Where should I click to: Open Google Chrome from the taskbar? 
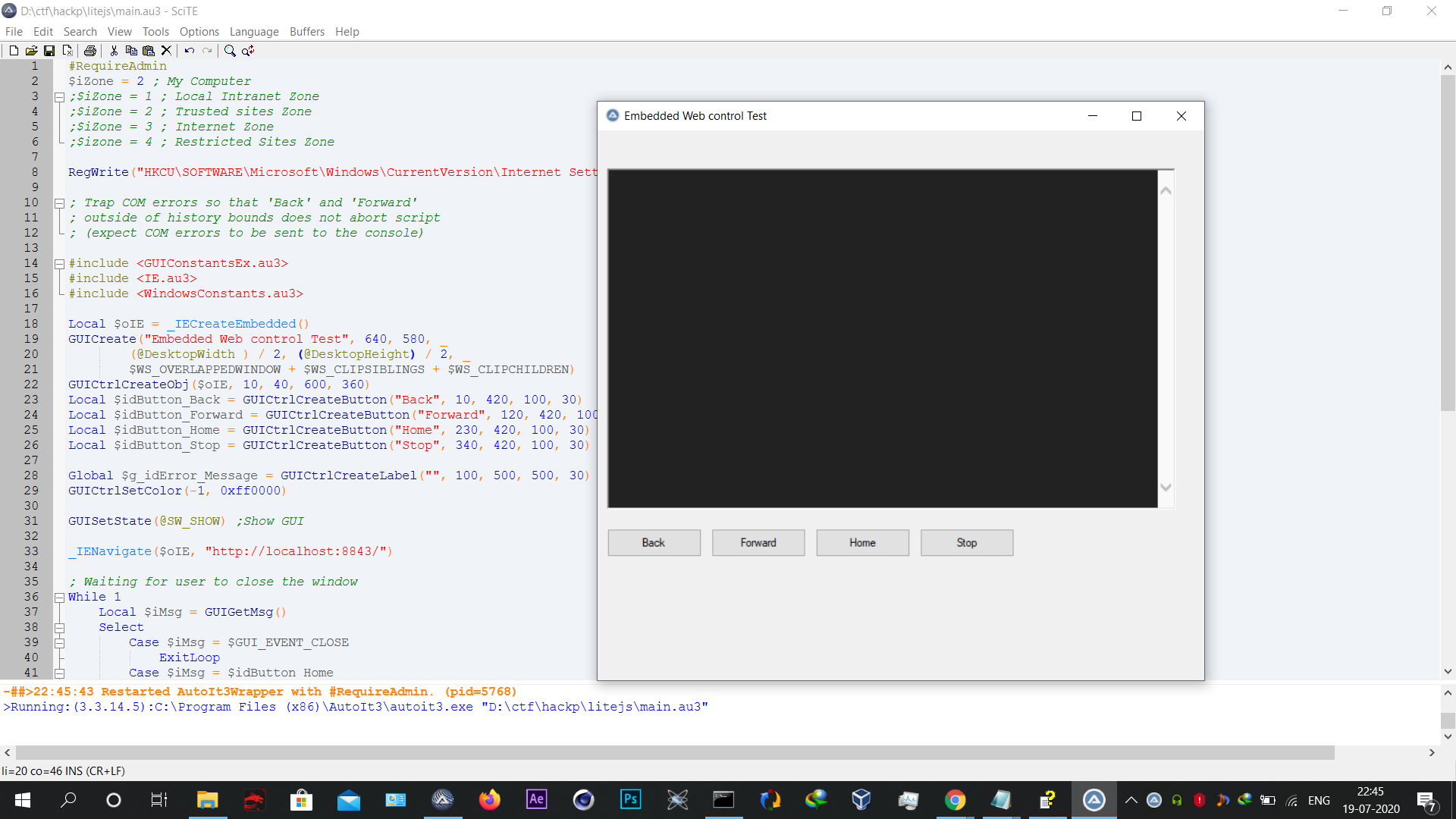(x=955, y=800)
